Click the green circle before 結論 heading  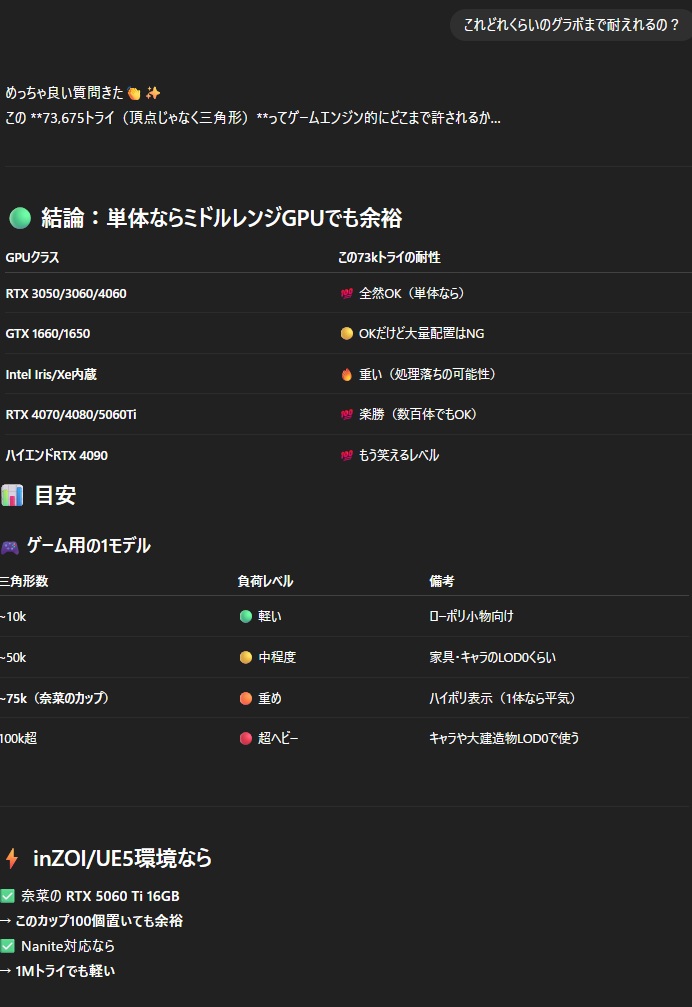(20, 218)
